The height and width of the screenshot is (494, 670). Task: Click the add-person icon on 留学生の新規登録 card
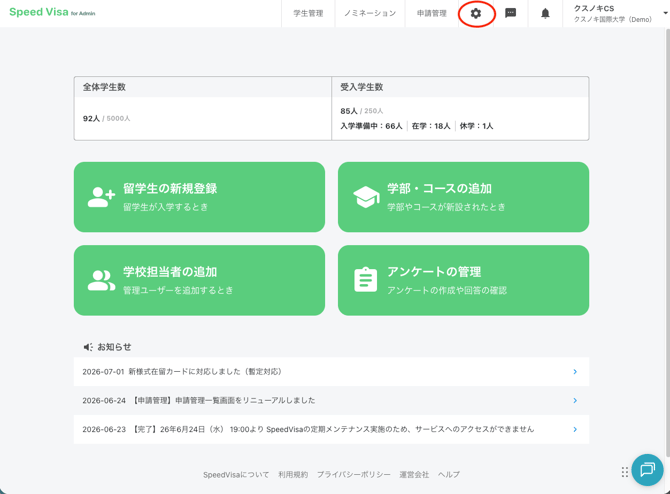click(101, 197)
